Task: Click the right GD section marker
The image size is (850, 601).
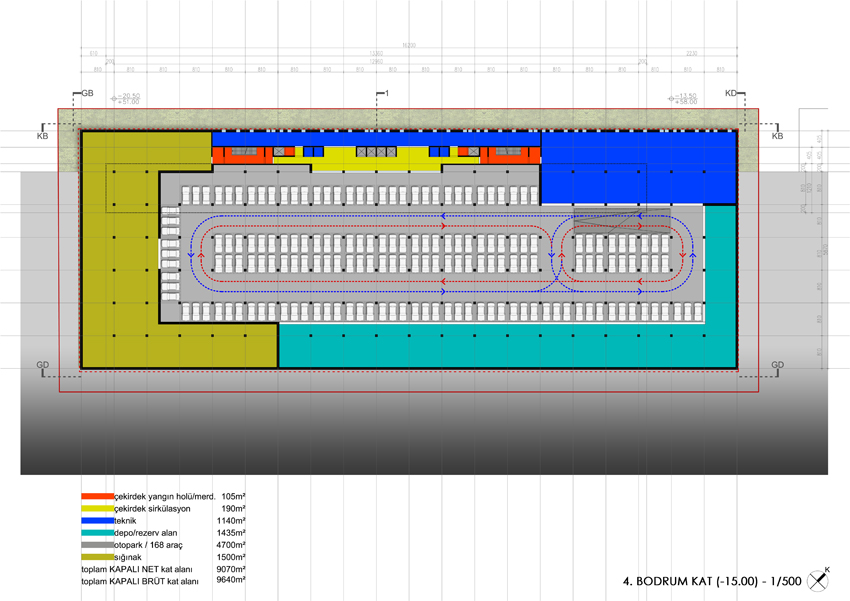Action: (x=778, y=365)
